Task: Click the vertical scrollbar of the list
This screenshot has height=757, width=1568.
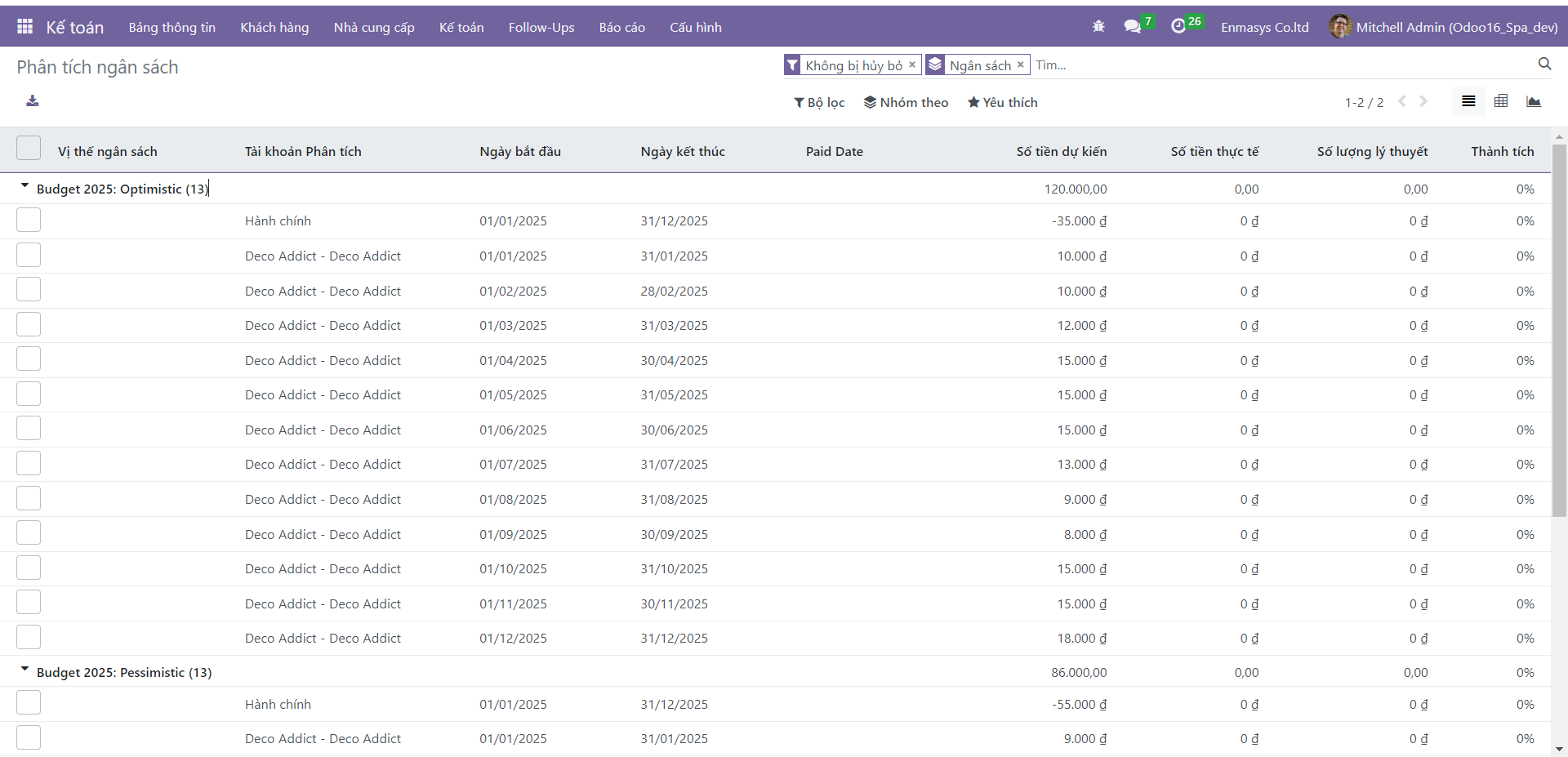Action: point(1559,327)
